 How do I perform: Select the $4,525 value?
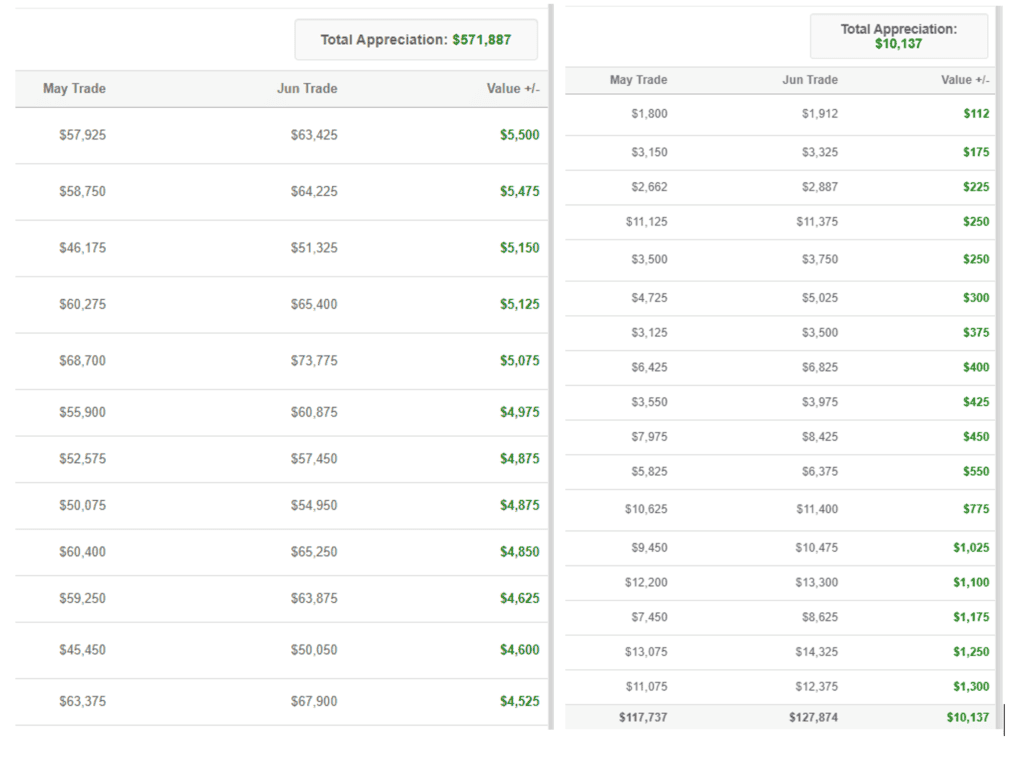[520, 702]
